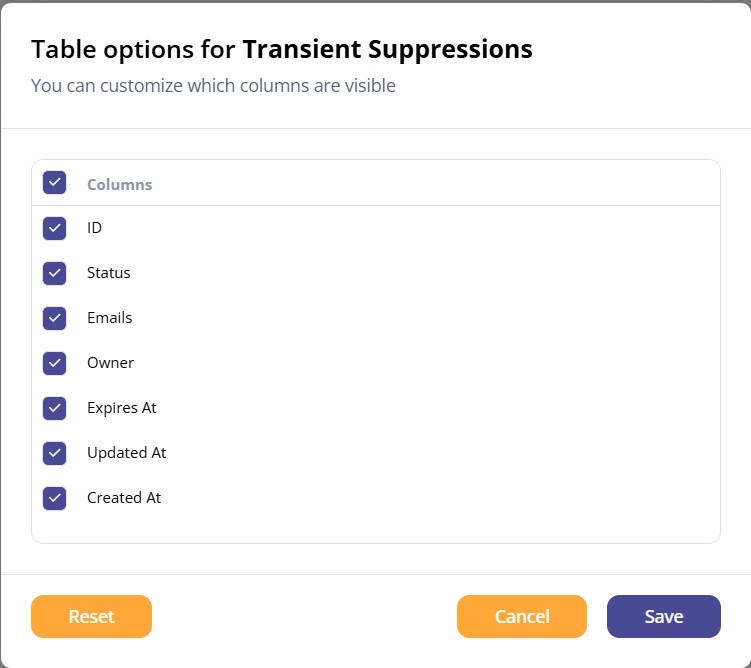Click the 'Owner' label text
The image size is (751, 668).
tap(110, 363)
